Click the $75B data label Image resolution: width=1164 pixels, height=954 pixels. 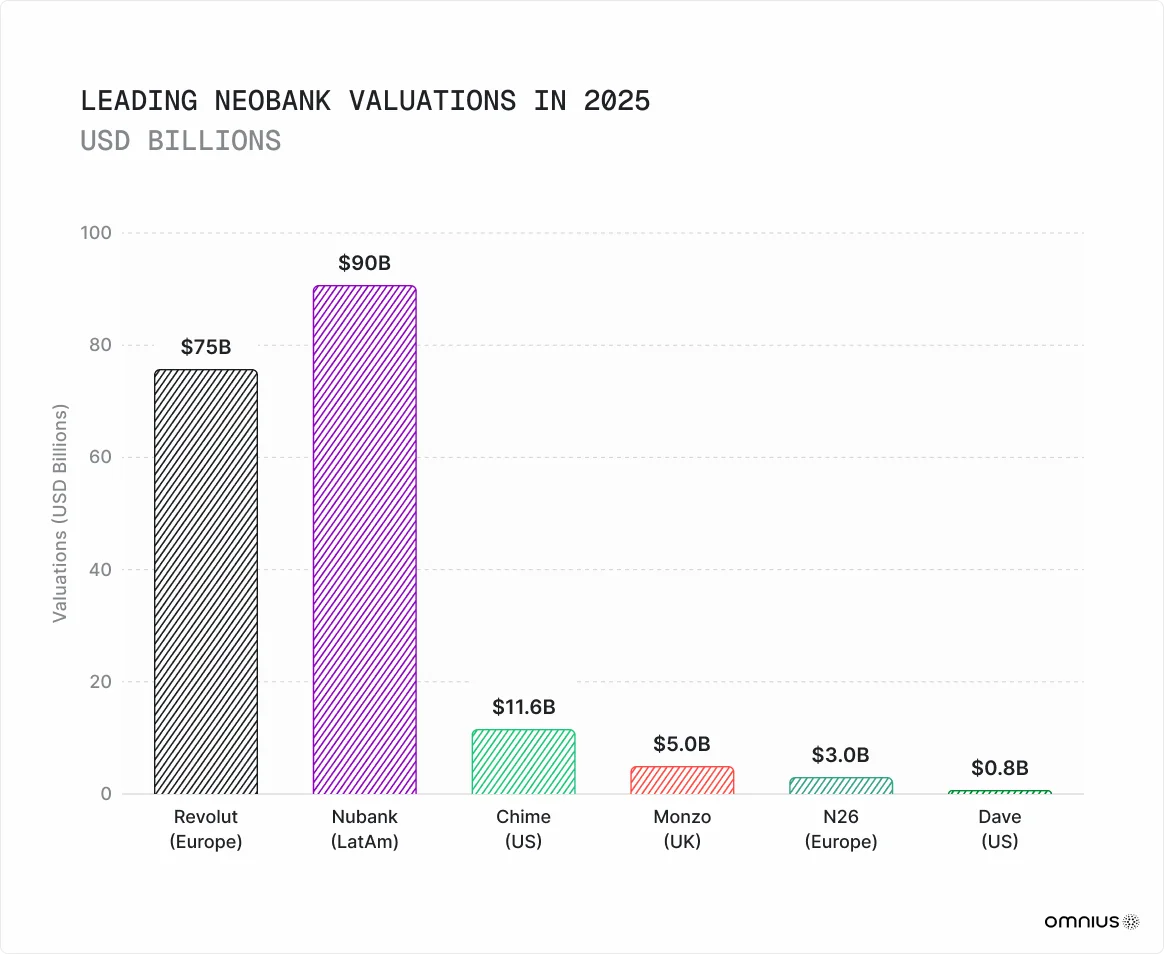click(205, 347)
